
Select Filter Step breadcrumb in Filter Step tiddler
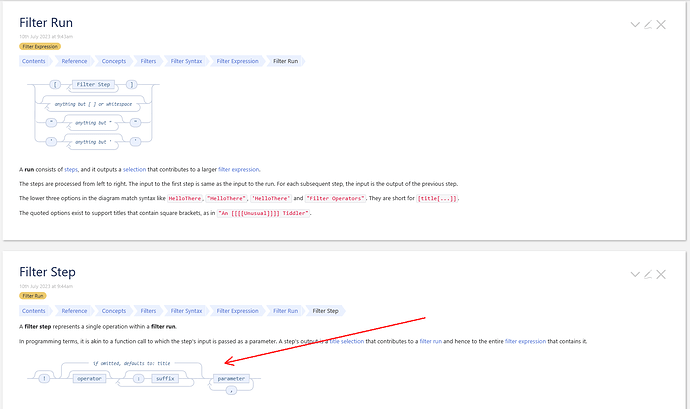[326, 311]
